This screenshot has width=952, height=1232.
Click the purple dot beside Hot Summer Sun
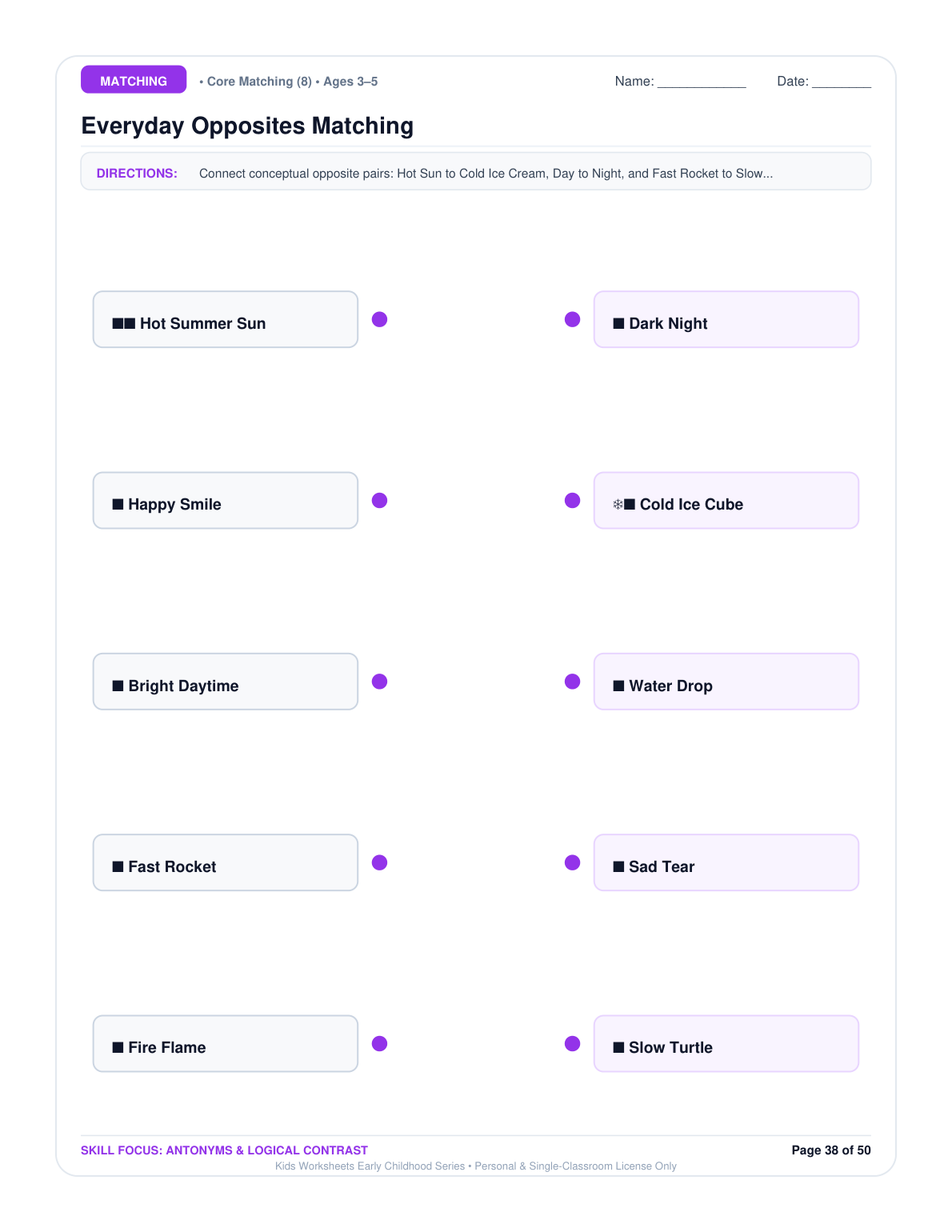[x=380, y=319]
